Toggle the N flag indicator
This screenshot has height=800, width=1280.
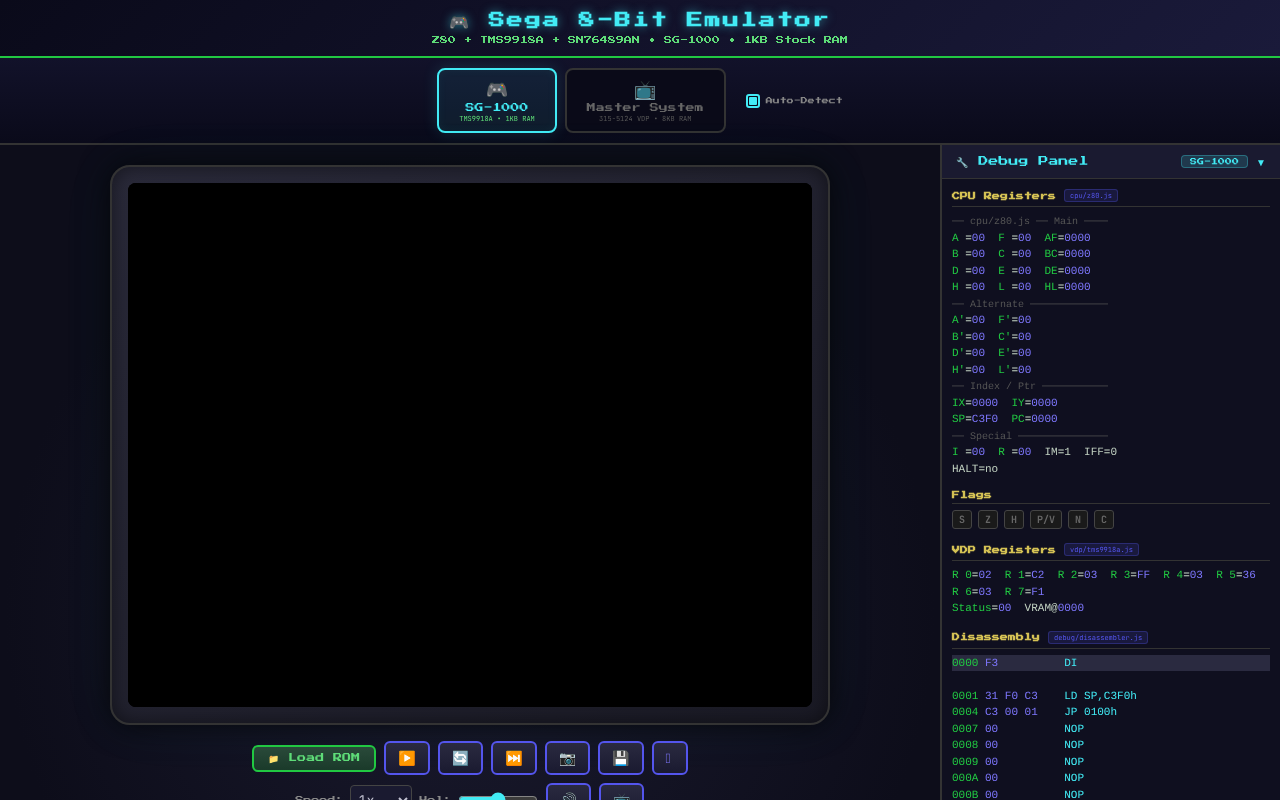pos(1078,520)
